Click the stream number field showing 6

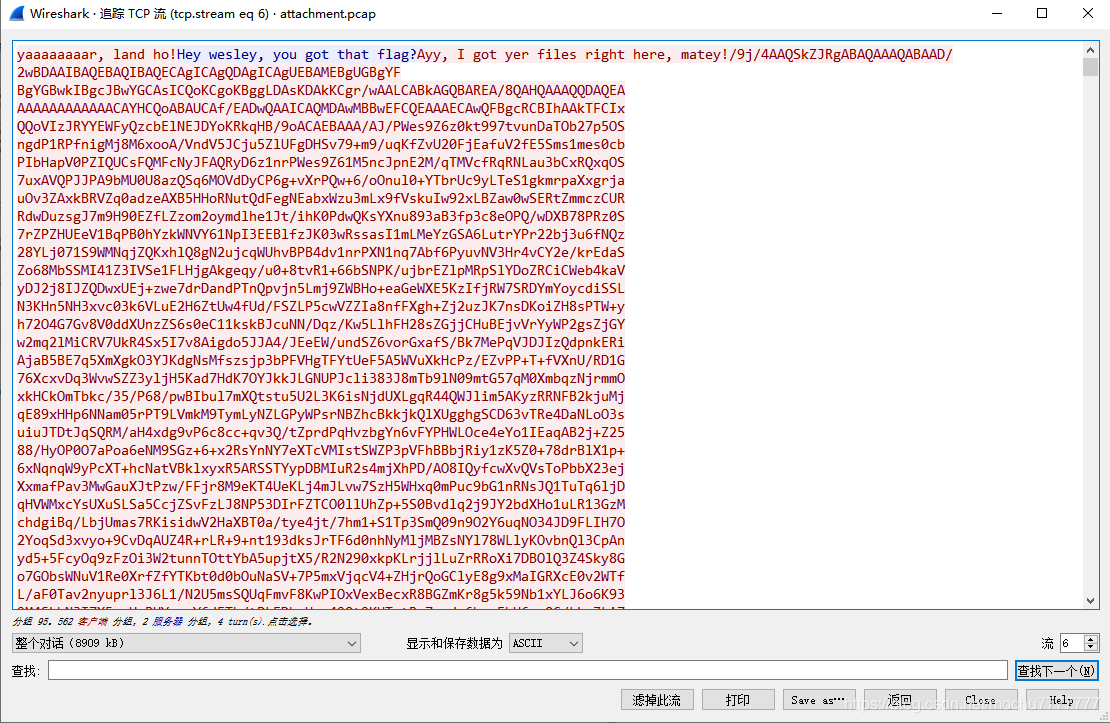1072,643
